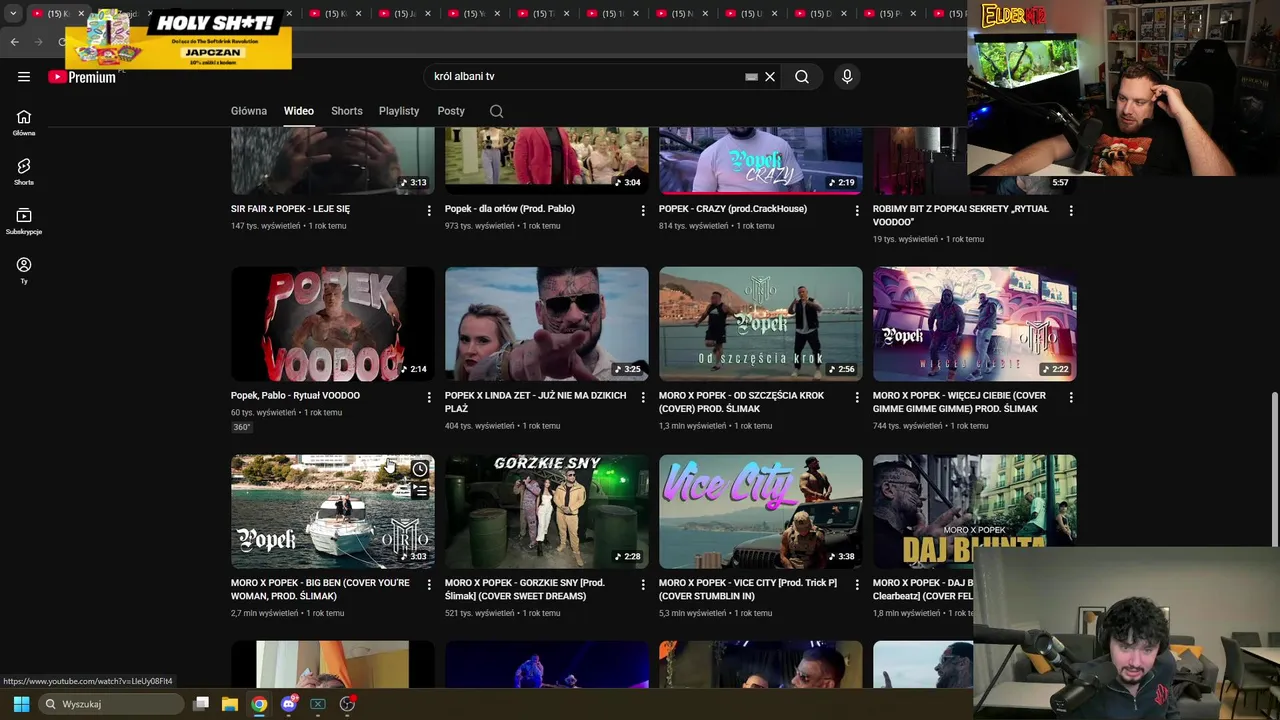Open the on-screen keyboard in search box
1280x720 pixels.
click(x=751, y=76)
